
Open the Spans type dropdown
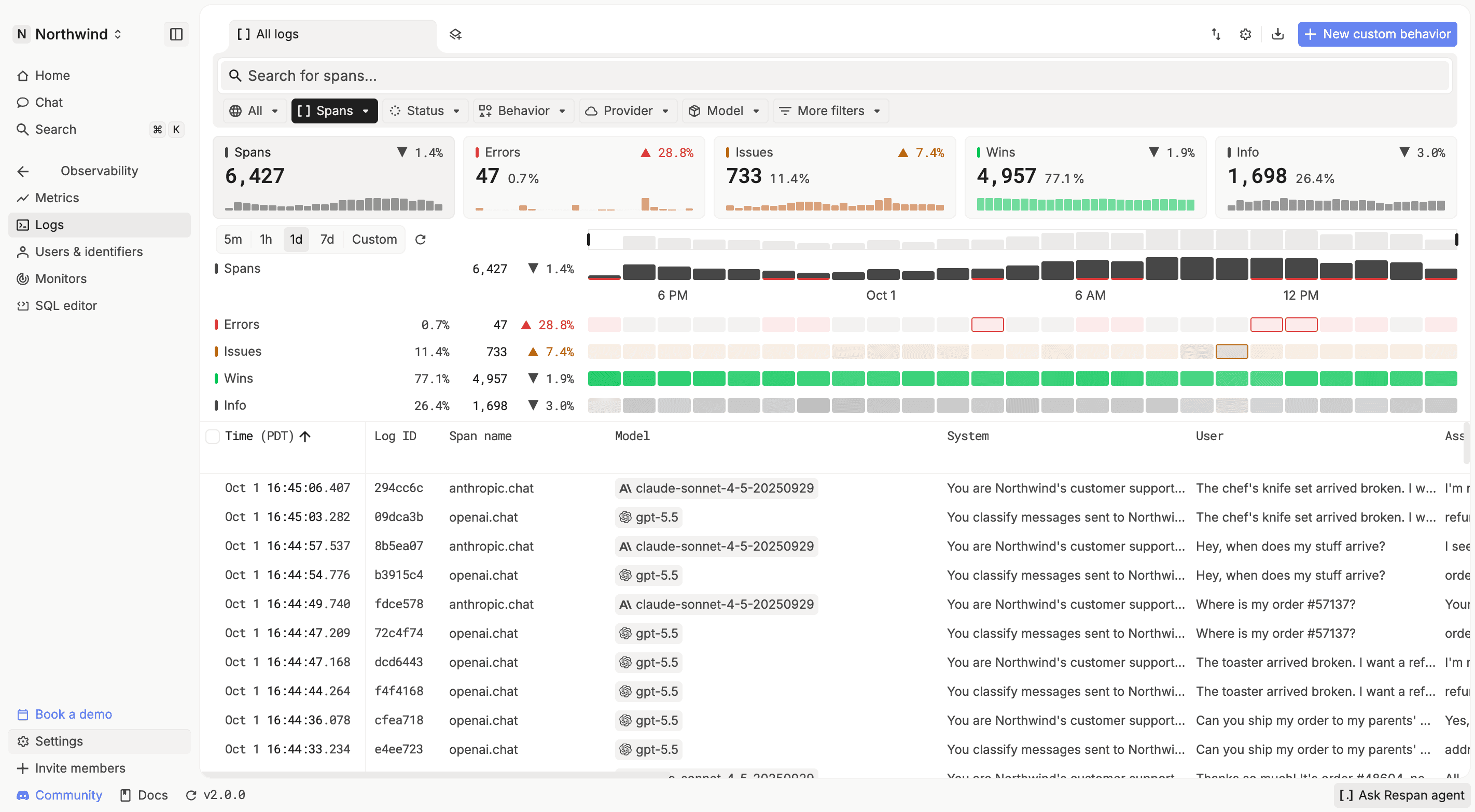point(335,111)
